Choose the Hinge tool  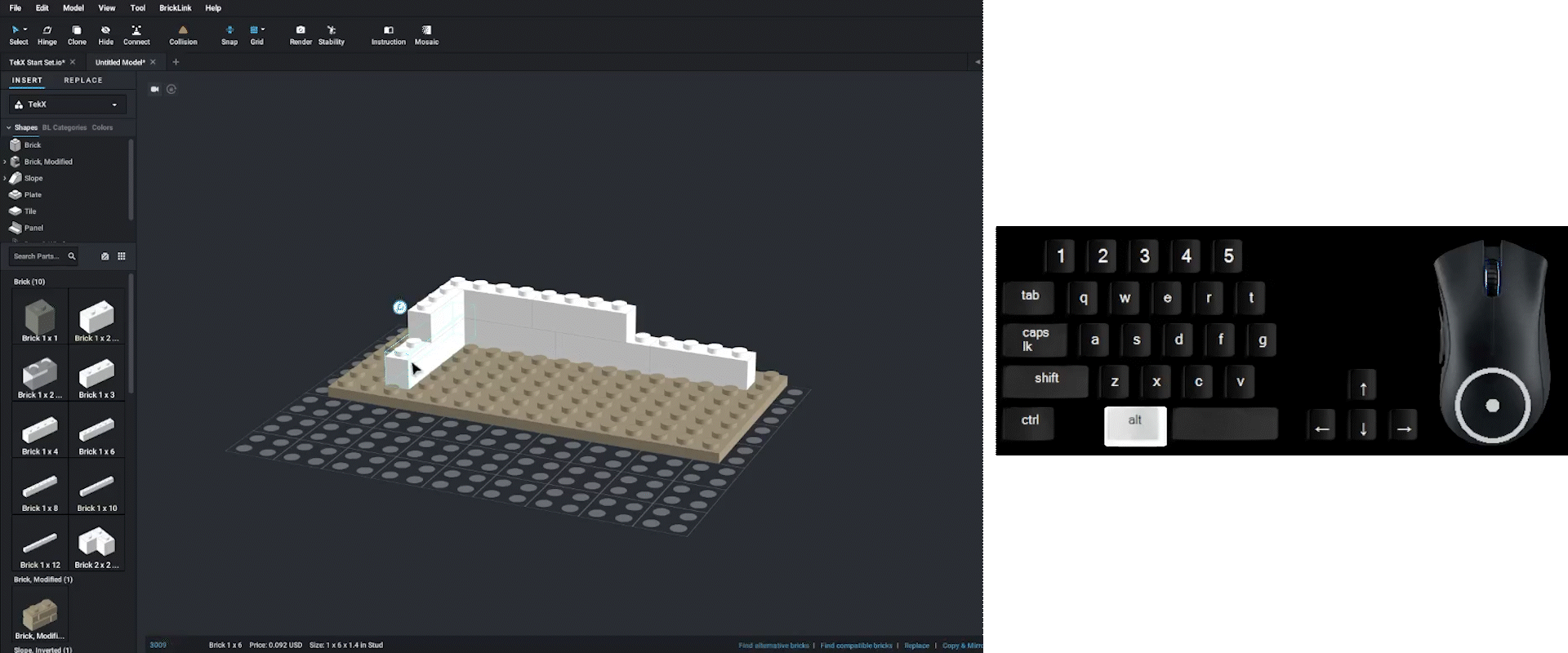(x=47, y=35)
